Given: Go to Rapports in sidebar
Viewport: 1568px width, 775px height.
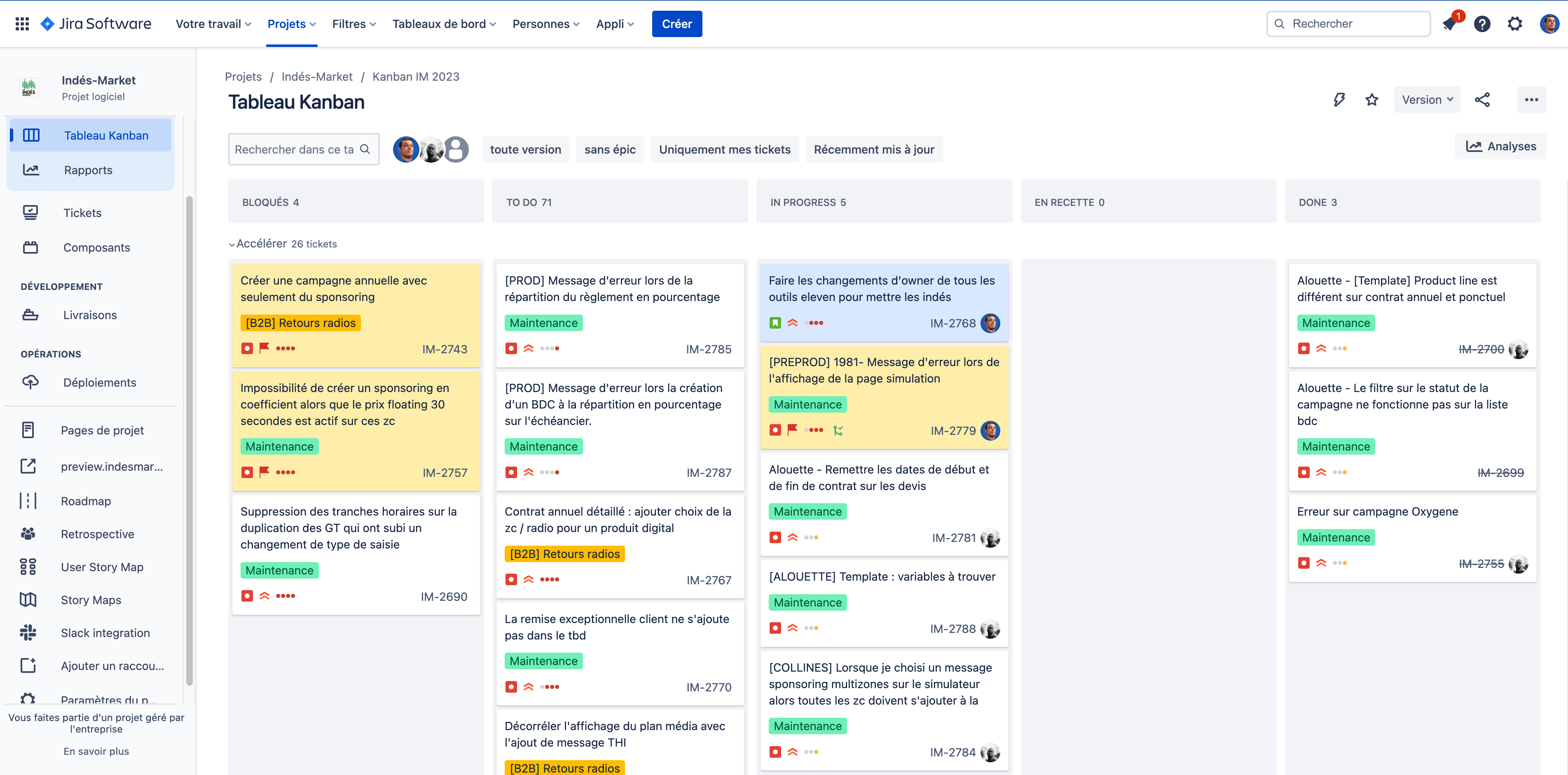Looking at the screenshot, I should tap(88, 170).
